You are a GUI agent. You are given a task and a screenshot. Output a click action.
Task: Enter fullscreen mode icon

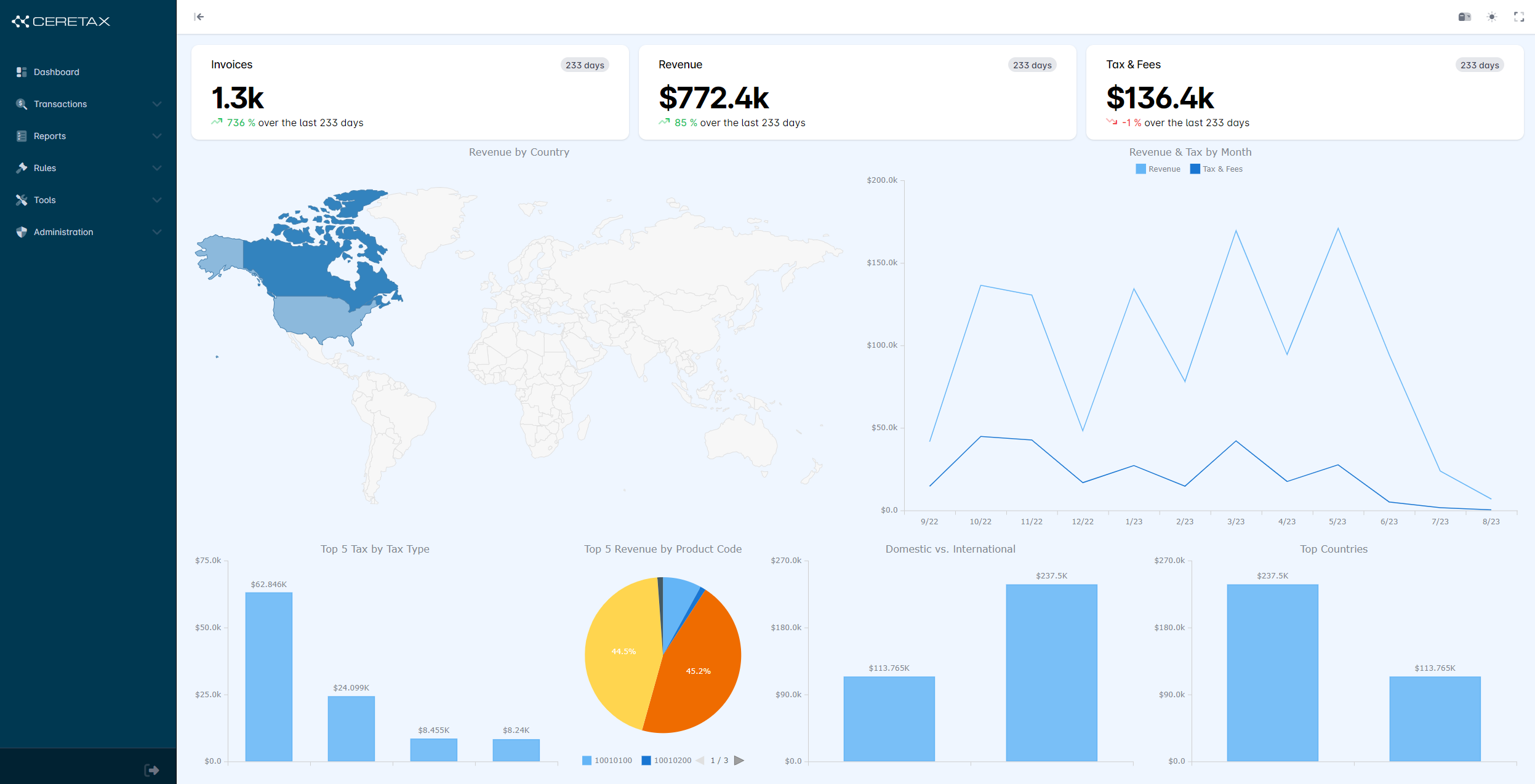click(x=1519, y=17)
